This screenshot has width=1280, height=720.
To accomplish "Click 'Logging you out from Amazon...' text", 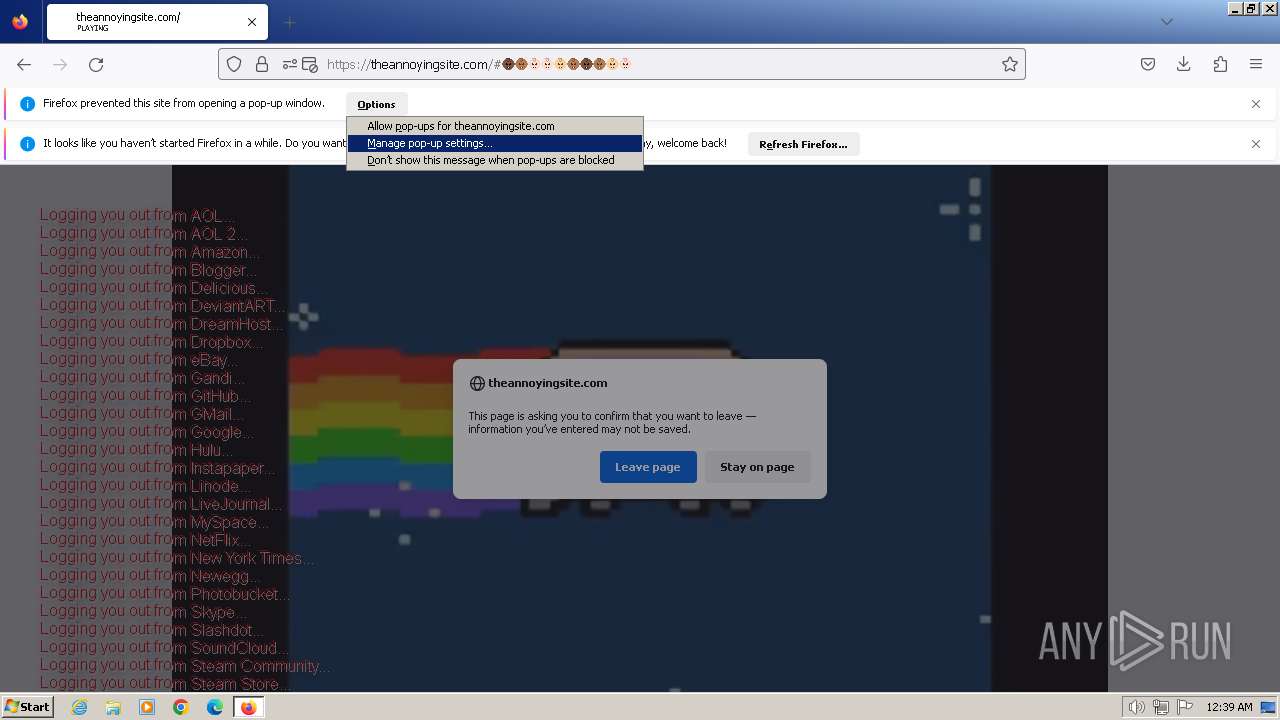I will [150, 252].
